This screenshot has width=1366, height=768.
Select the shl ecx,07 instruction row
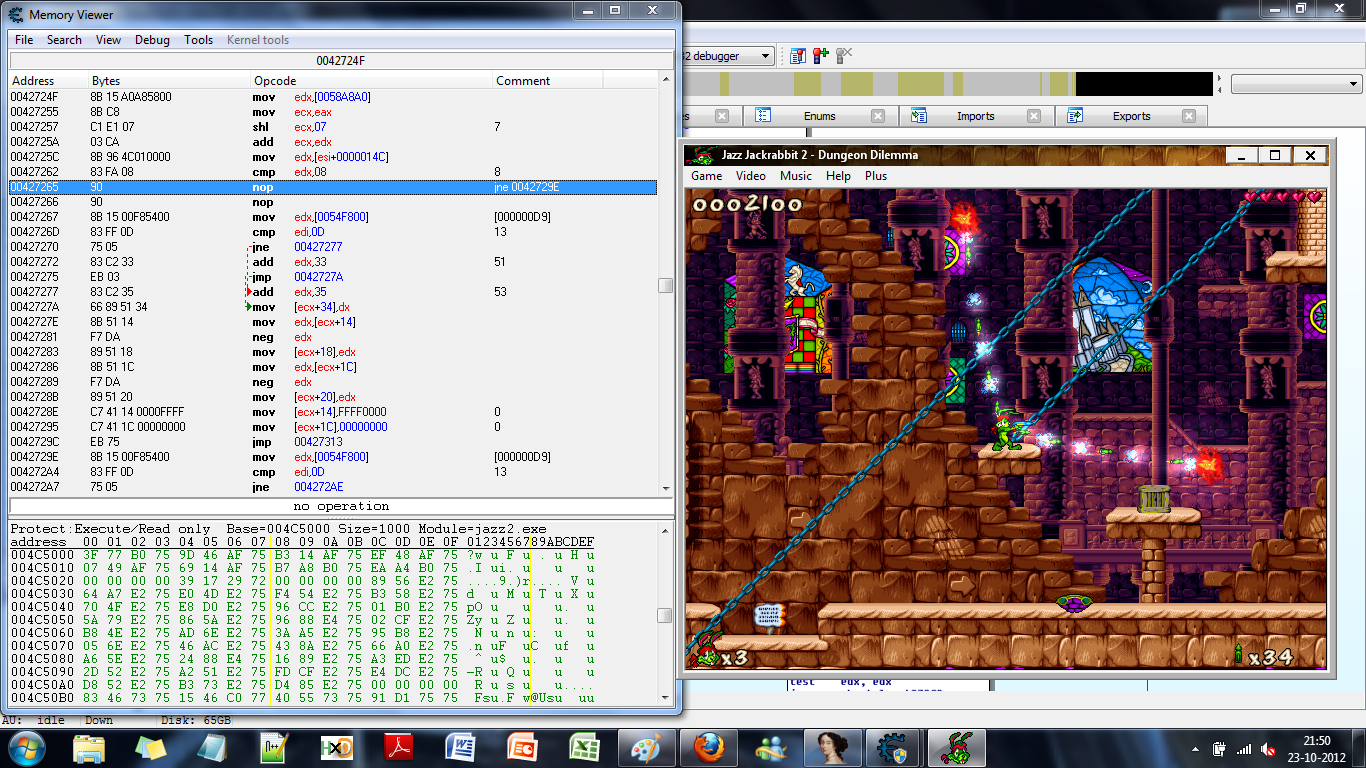pos(333,127)
